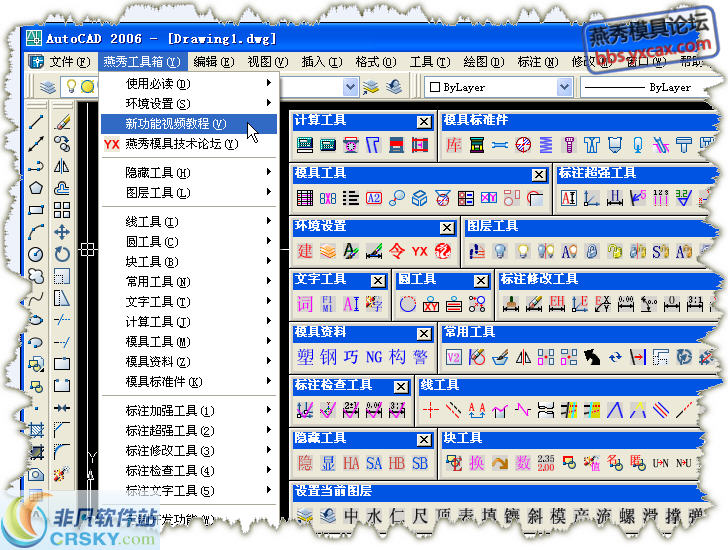Screen dimensions: 728x550
Task: Click the 塑 icon in 模具资料
Action: tap(305, 357)
